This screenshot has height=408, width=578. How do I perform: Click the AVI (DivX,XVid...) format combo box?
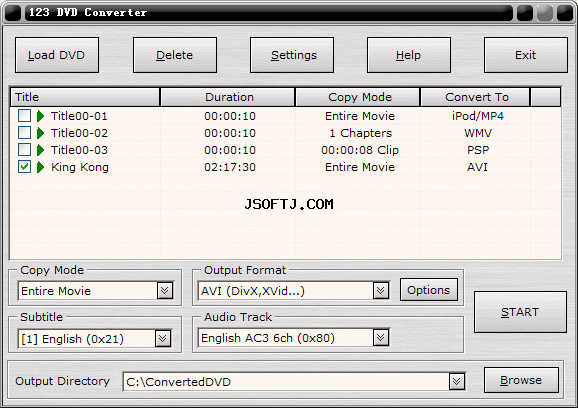(293, 291)
